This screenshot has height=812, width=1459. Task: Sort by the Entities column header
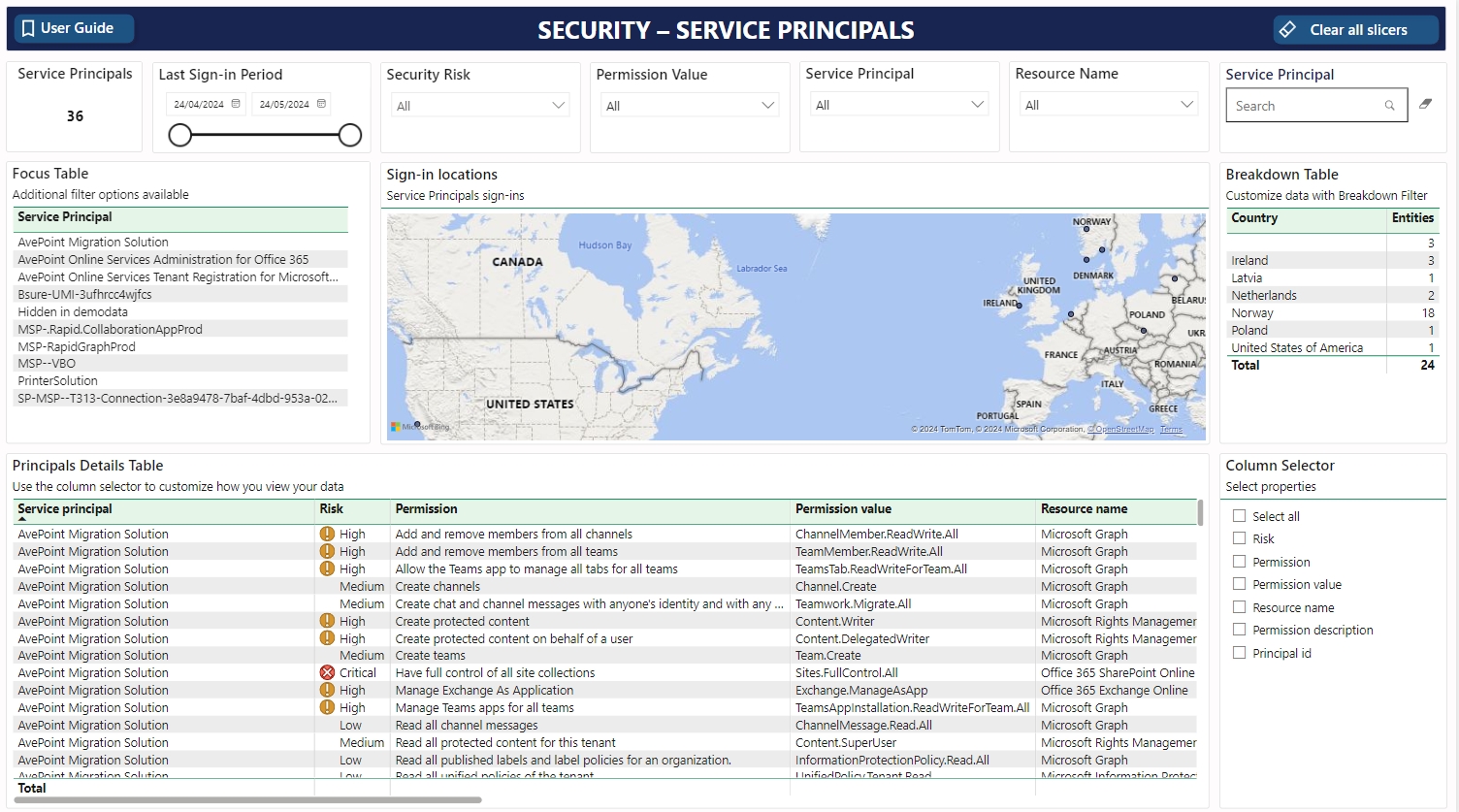pyautogui.click(x=1411, y=218)
